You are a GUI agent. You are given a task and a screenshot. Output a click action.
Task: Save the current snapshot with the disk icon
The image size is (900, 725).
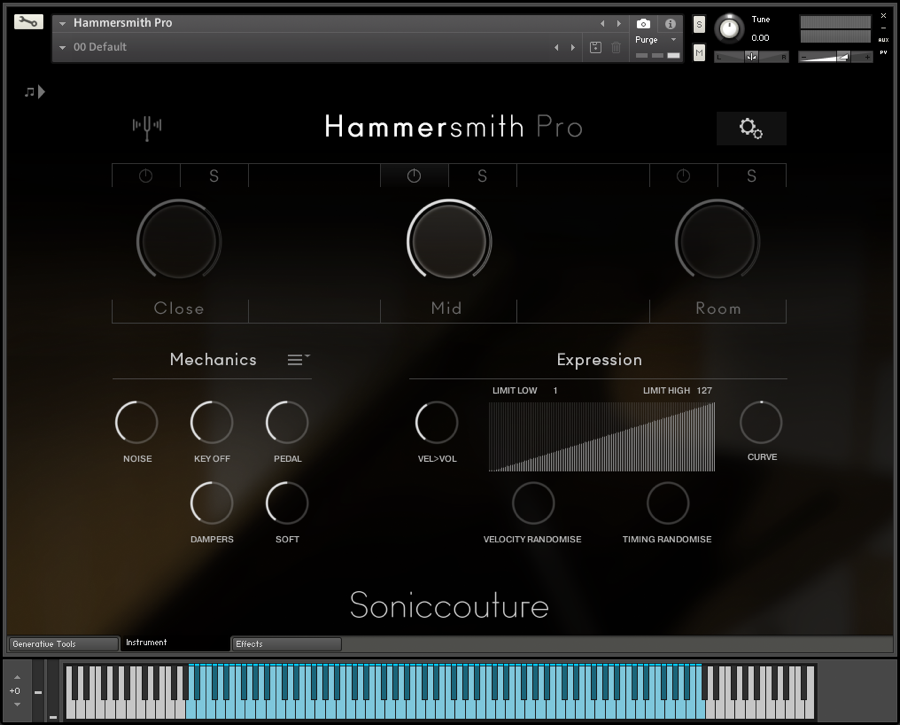(x=596, y=48)
